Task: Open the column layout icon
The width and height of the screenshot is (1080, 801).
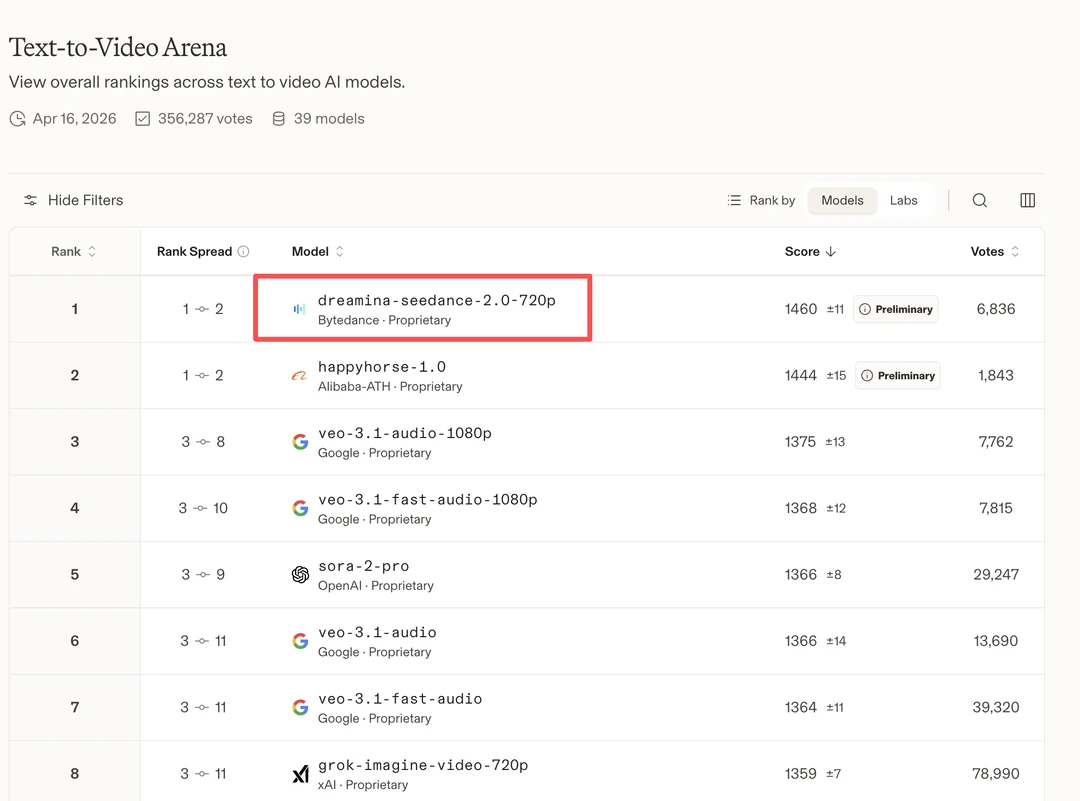Action: (x=1027, y=200)
